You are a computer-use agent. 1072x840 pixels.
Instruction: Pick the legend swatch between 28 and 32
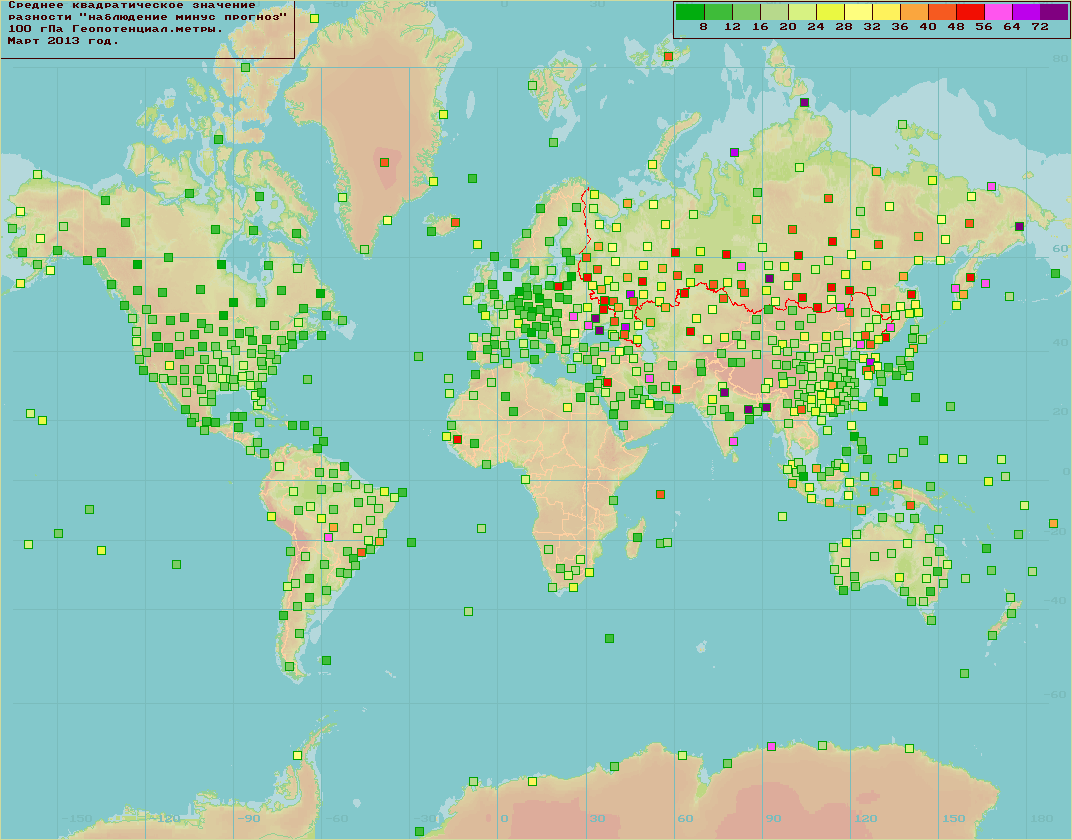[x=858, y=12]
